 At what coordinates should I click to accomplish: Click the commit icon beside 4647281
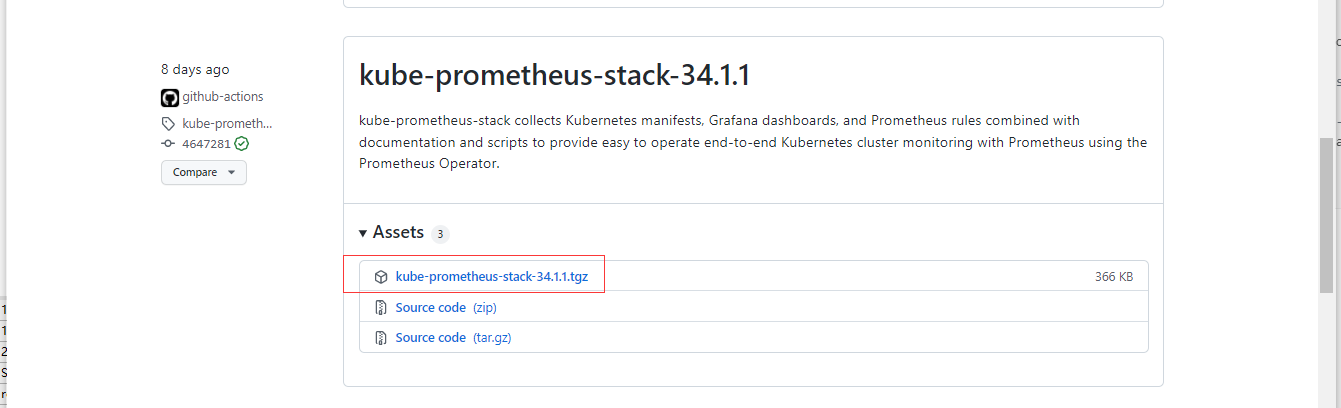pyautogui.click(x=169, y=144)
